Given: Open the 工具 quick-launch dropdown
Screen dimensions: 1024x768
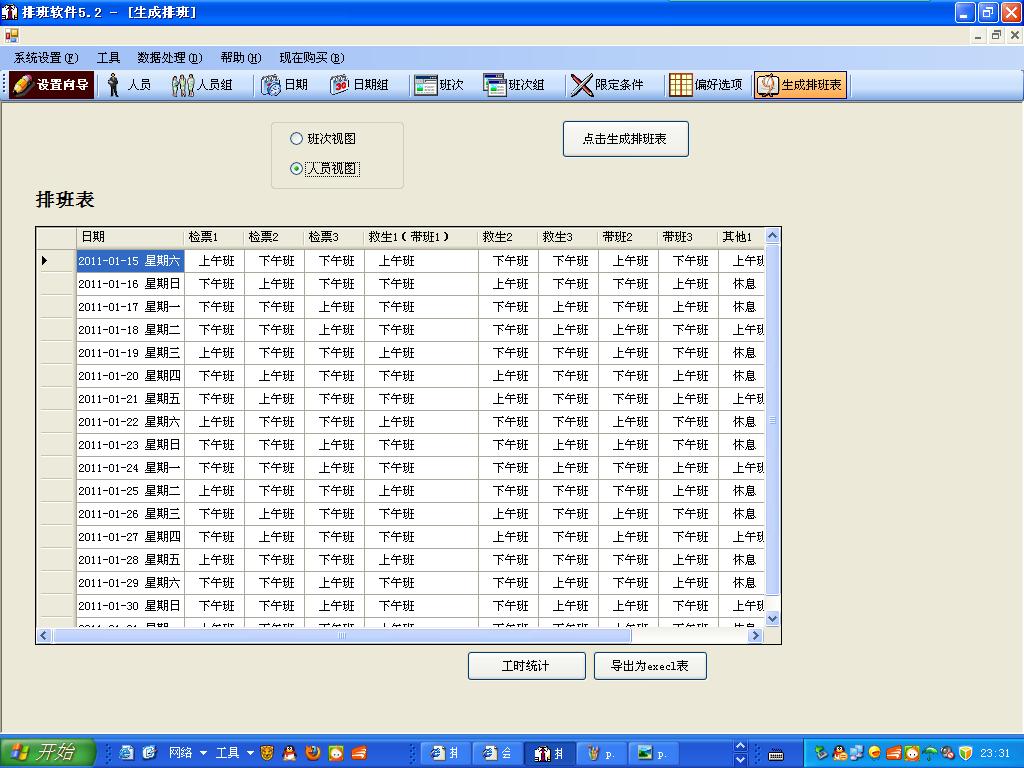Looking at the screenshot, I should coord(234,753).
